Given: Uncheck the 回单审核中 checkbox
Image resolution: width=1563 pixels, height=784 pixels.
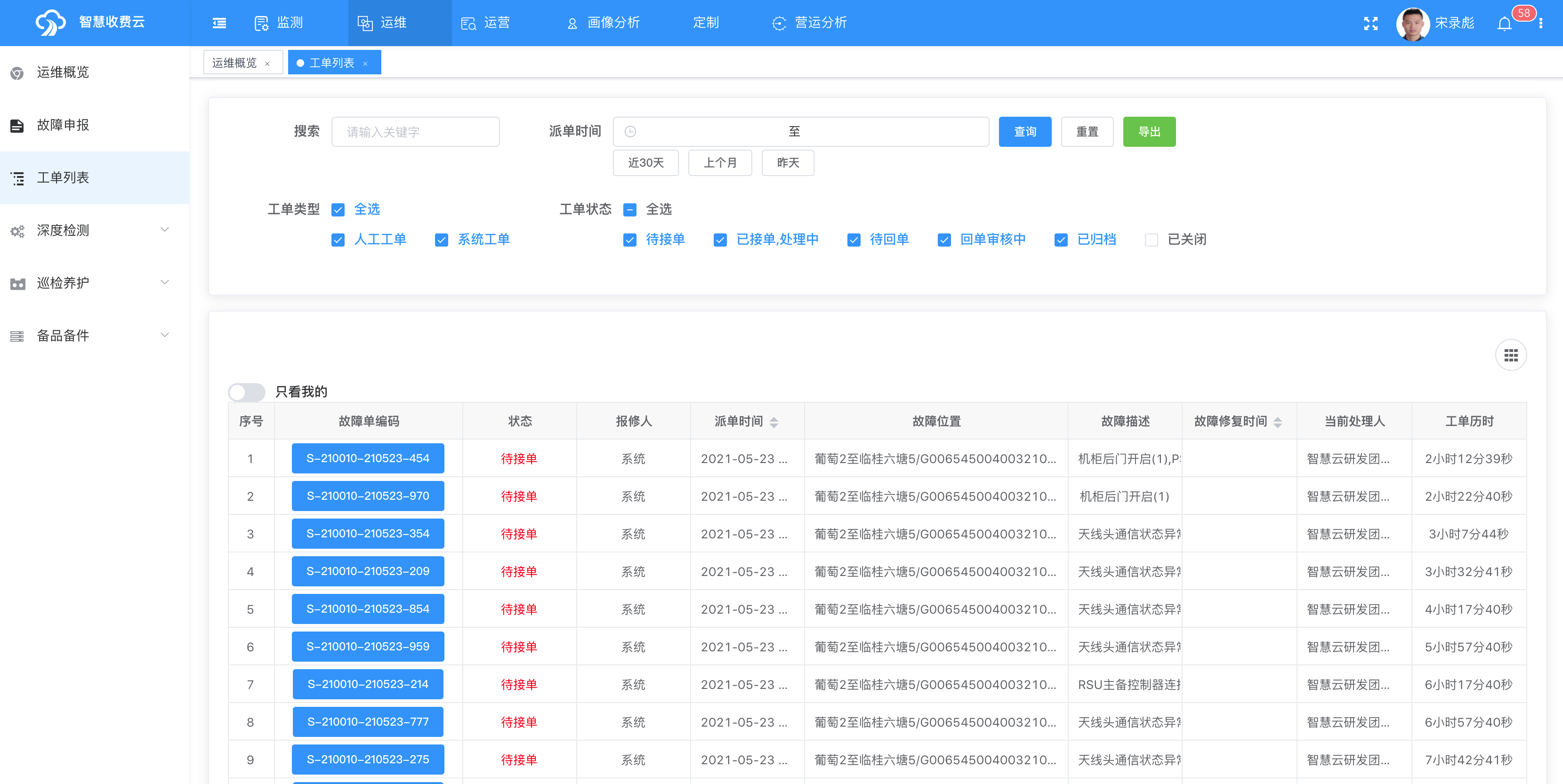Looking at the screenshot, I should click(x=944, y=240).
